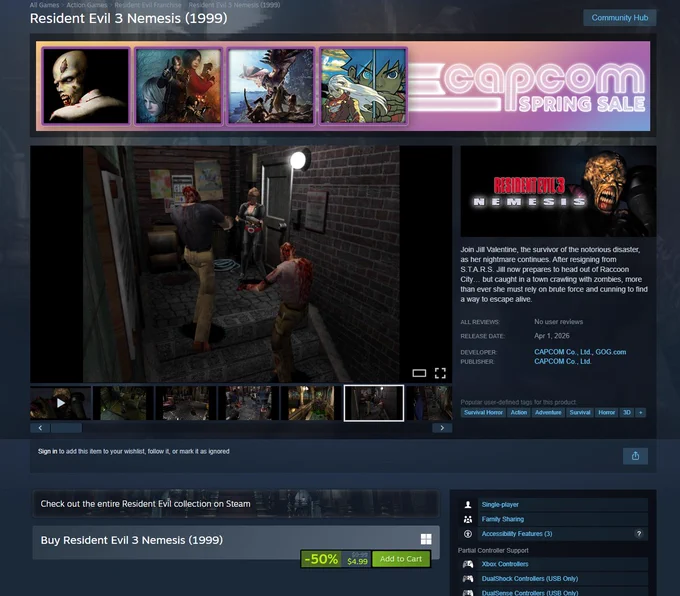
Task: Select the Adventure tag
Action: 548,413
